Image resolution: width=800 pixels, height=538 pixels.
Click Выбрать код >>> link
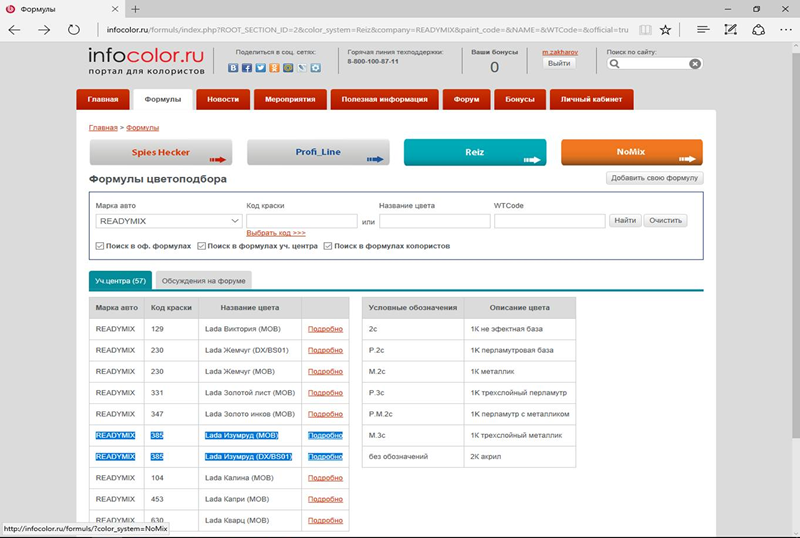(276, 233)
